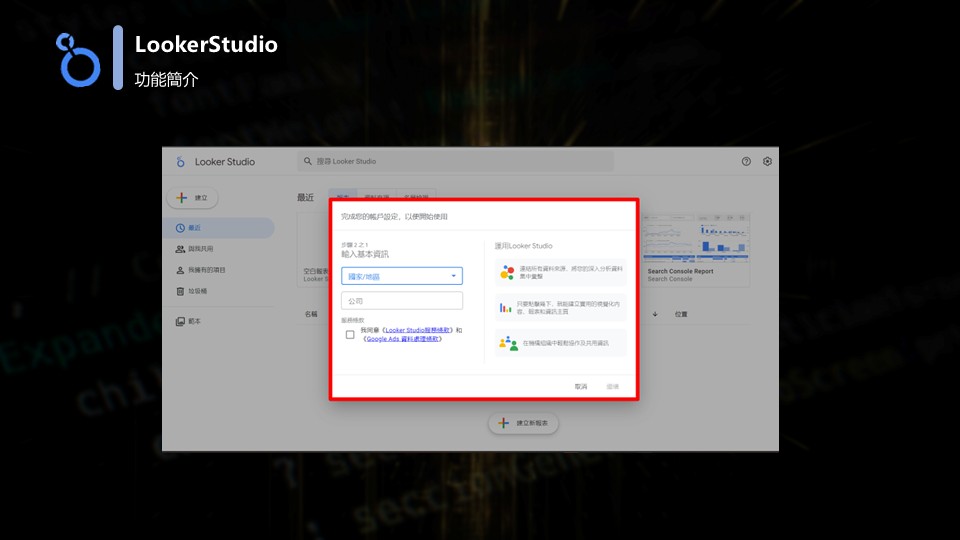
Task: Click the Looker Studio logo in app header
Action: coord(182,162)
